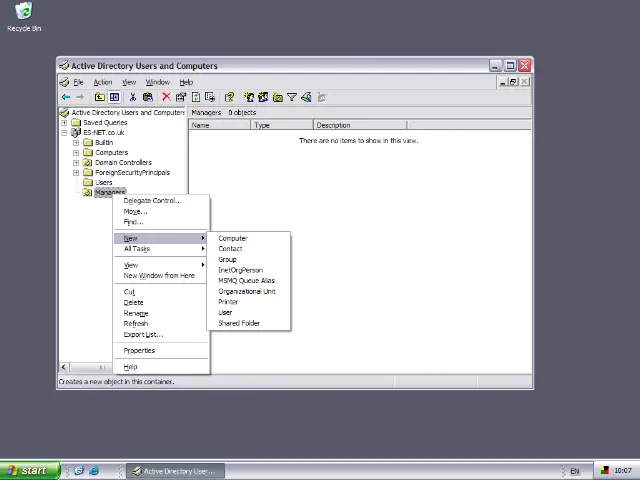Click the Cut scissors toolbar icon

(133, 97)
